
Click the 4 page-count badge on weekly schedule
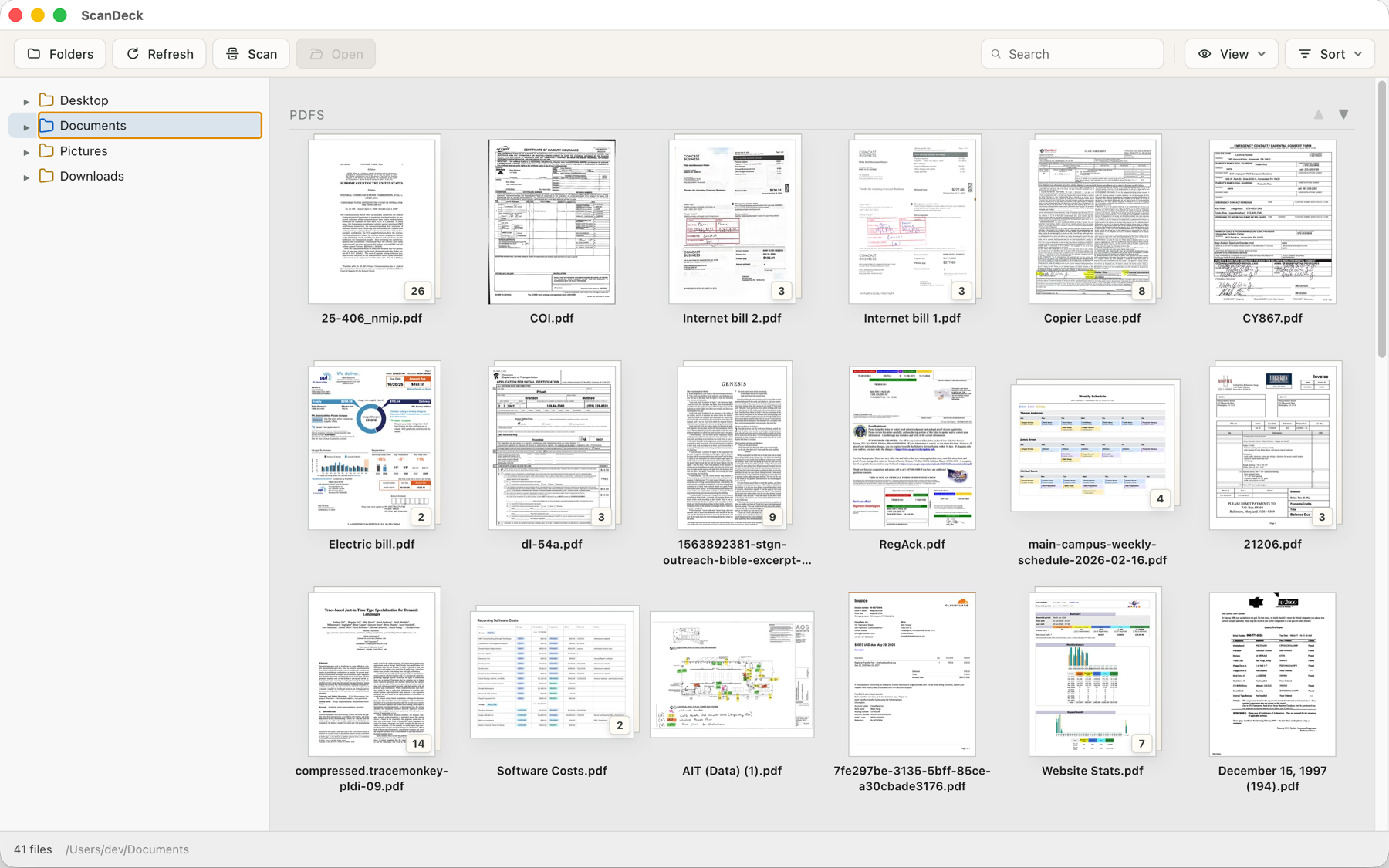click(x=1160, y=498)
